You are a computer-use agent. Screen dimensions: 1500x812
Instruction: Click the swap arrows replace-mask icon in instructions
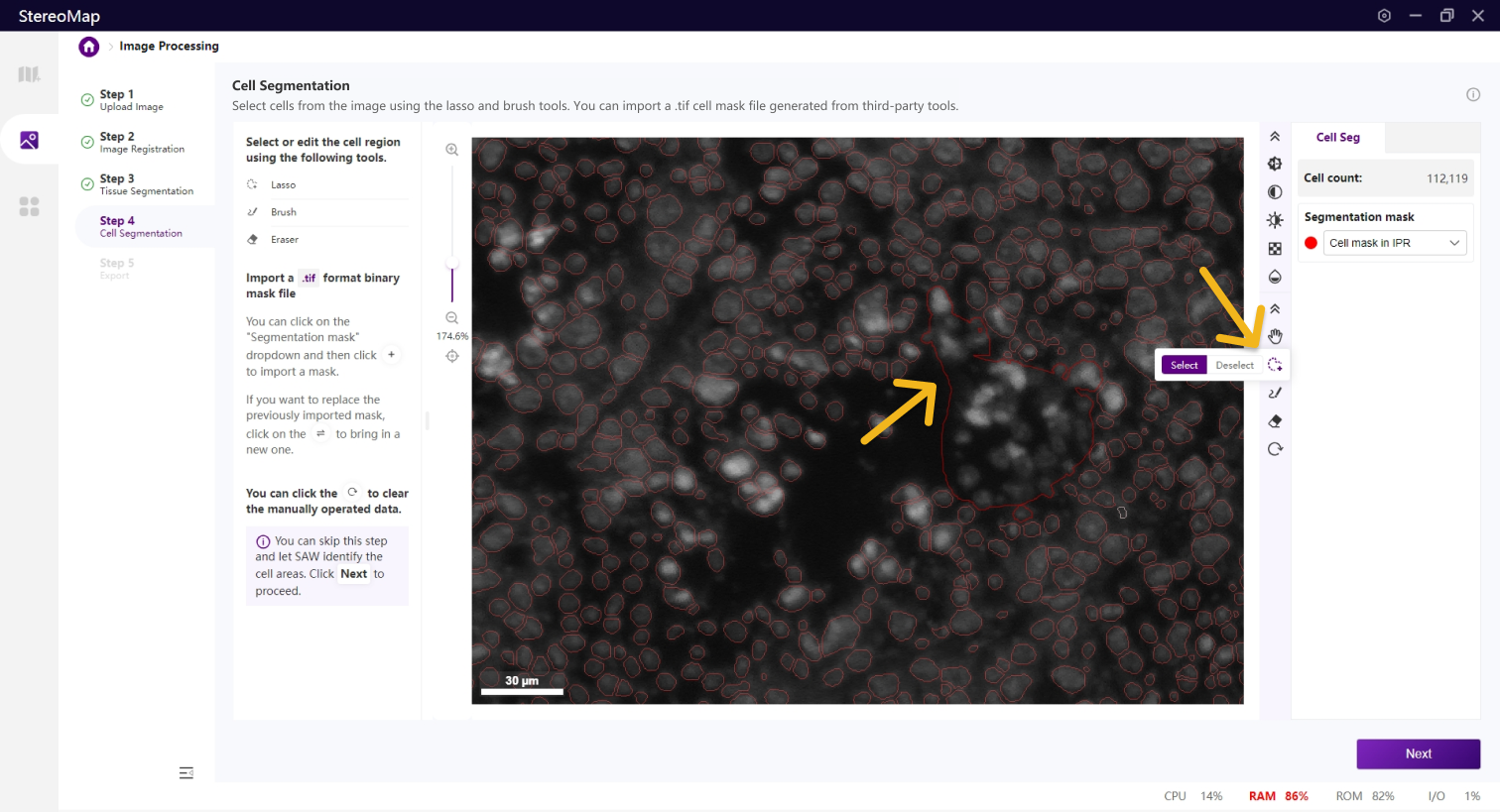[320, 433]
